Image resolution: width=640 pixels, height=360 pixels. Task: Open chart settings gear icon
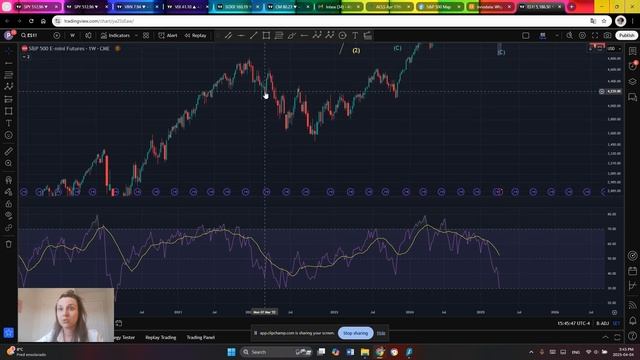tap(582, 36)
